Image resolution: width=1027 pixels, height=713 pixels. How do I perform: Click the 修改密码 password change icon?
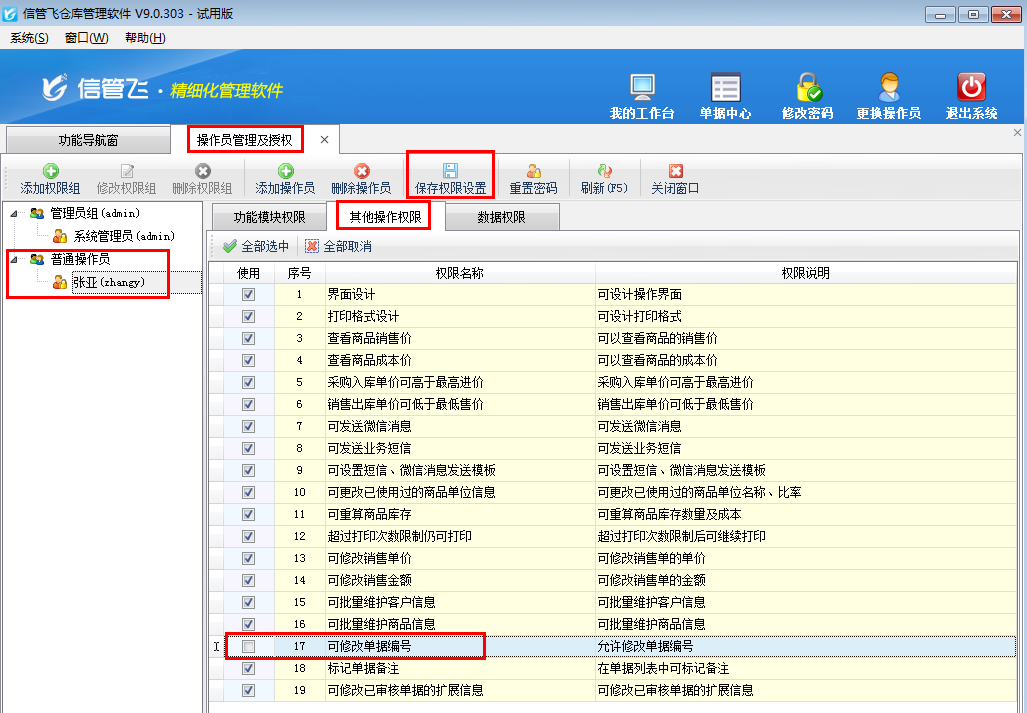tap(806, 96)
